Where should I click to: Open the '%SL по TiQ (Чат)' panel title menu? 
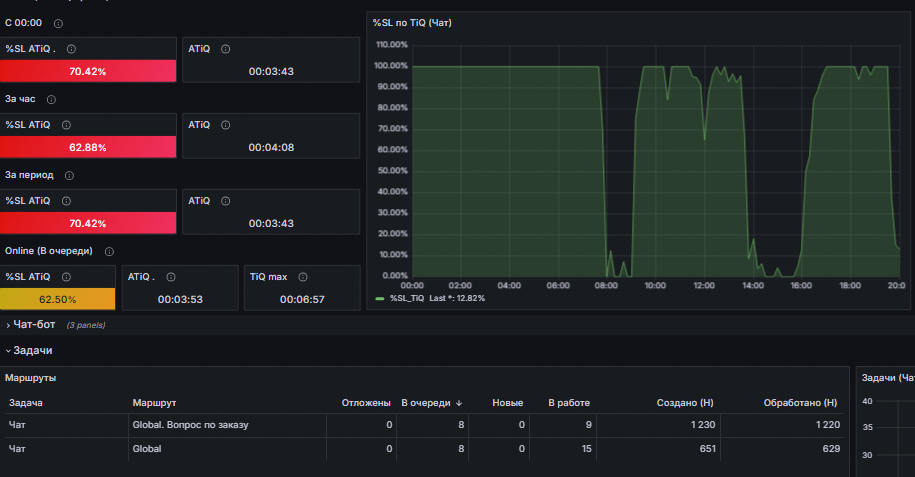[x=412, y=23]
